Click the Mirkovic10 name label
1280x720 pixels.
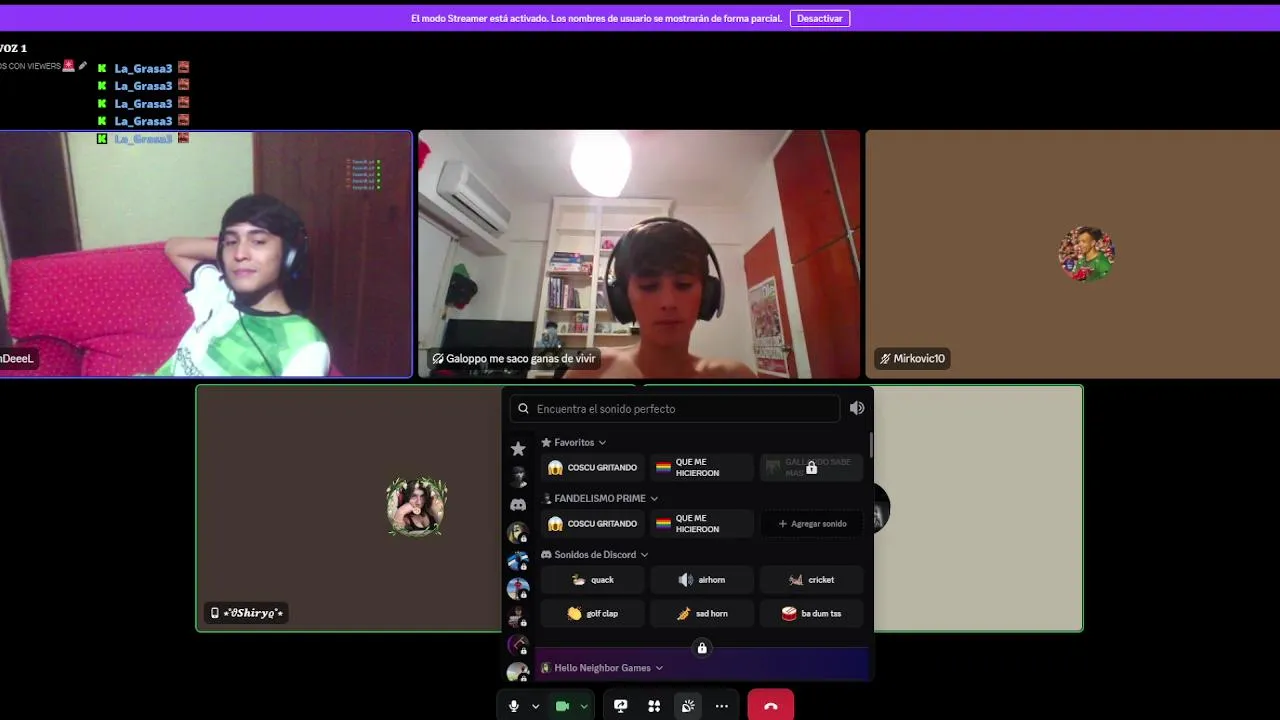(911, 358)
